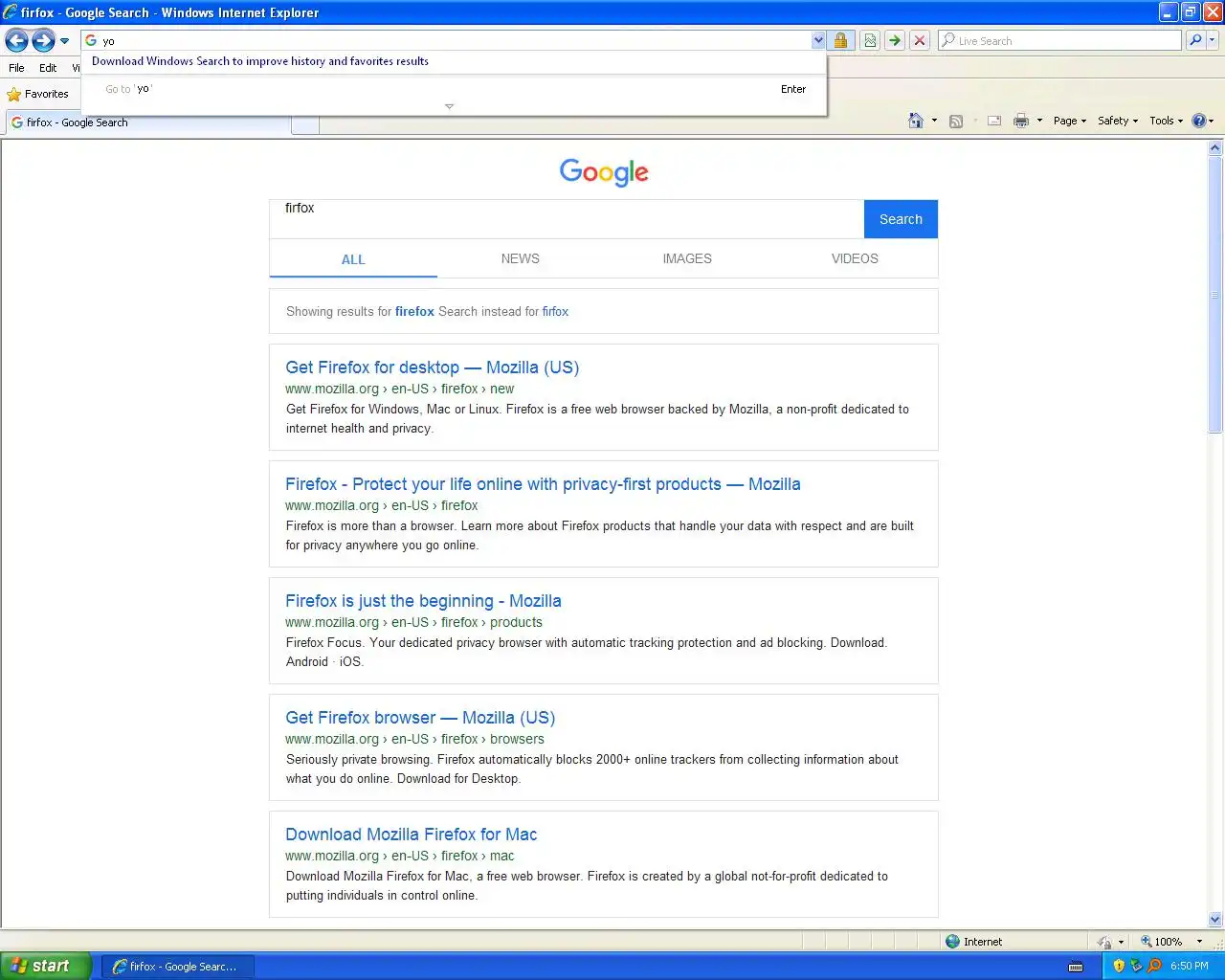Click the Home icon in command bar
This screenshot has height=980, width=1225.
point(916,121)
